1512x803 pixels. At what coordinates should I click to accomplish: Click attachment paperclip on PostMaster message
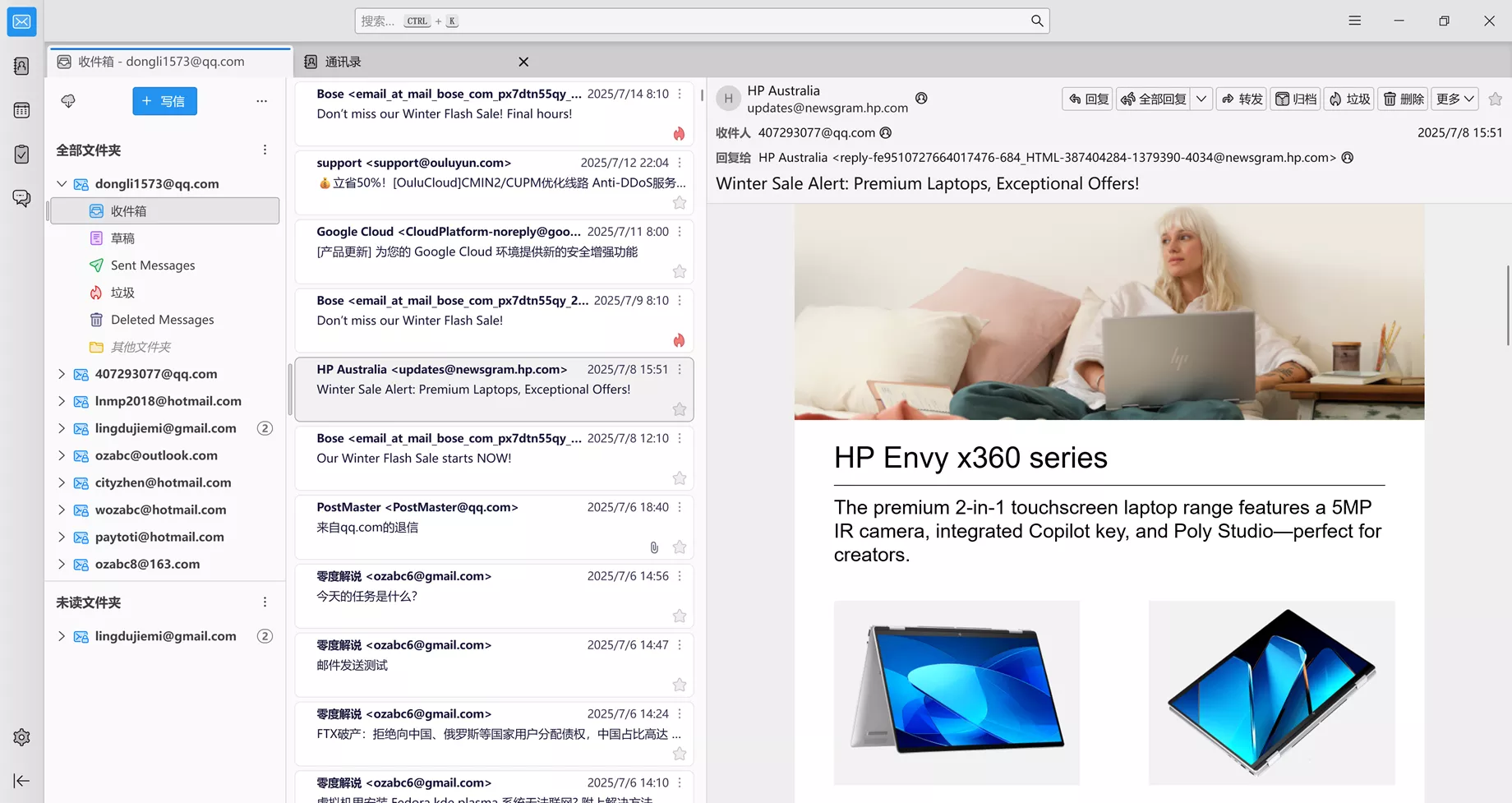pyautogui.click(x=654, y=547)
